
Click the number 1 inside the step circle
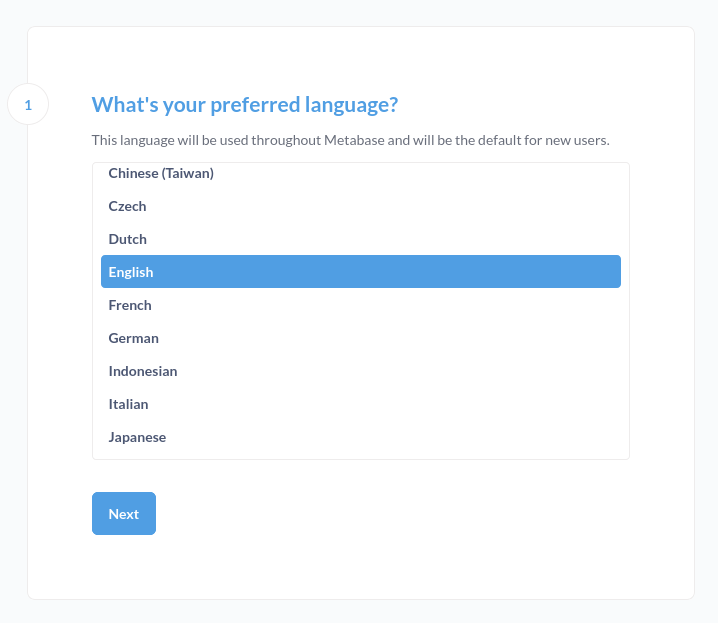(28, 105)
